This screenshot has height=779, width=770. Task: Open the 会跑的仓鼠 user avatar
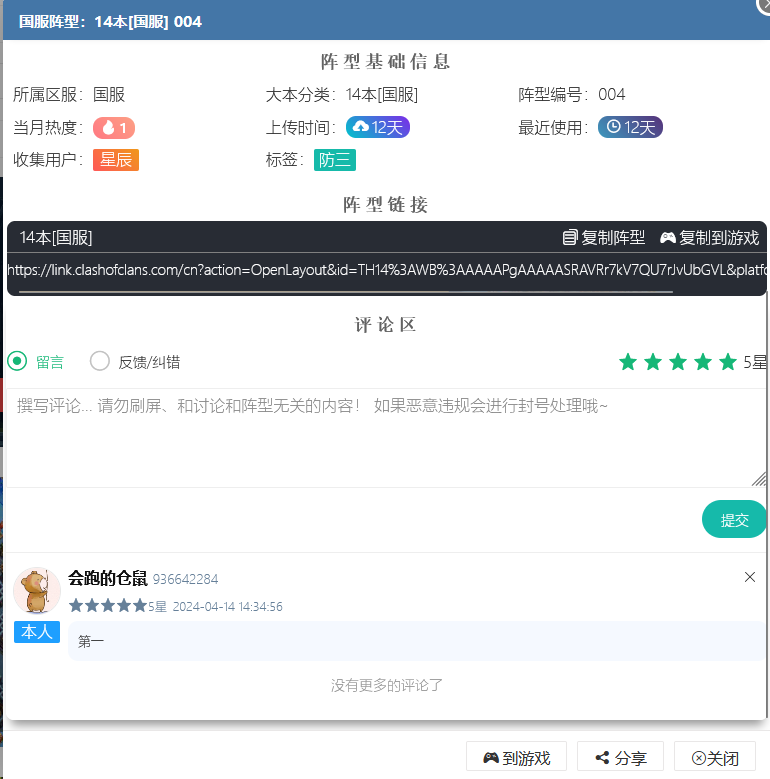coord(37,590)
